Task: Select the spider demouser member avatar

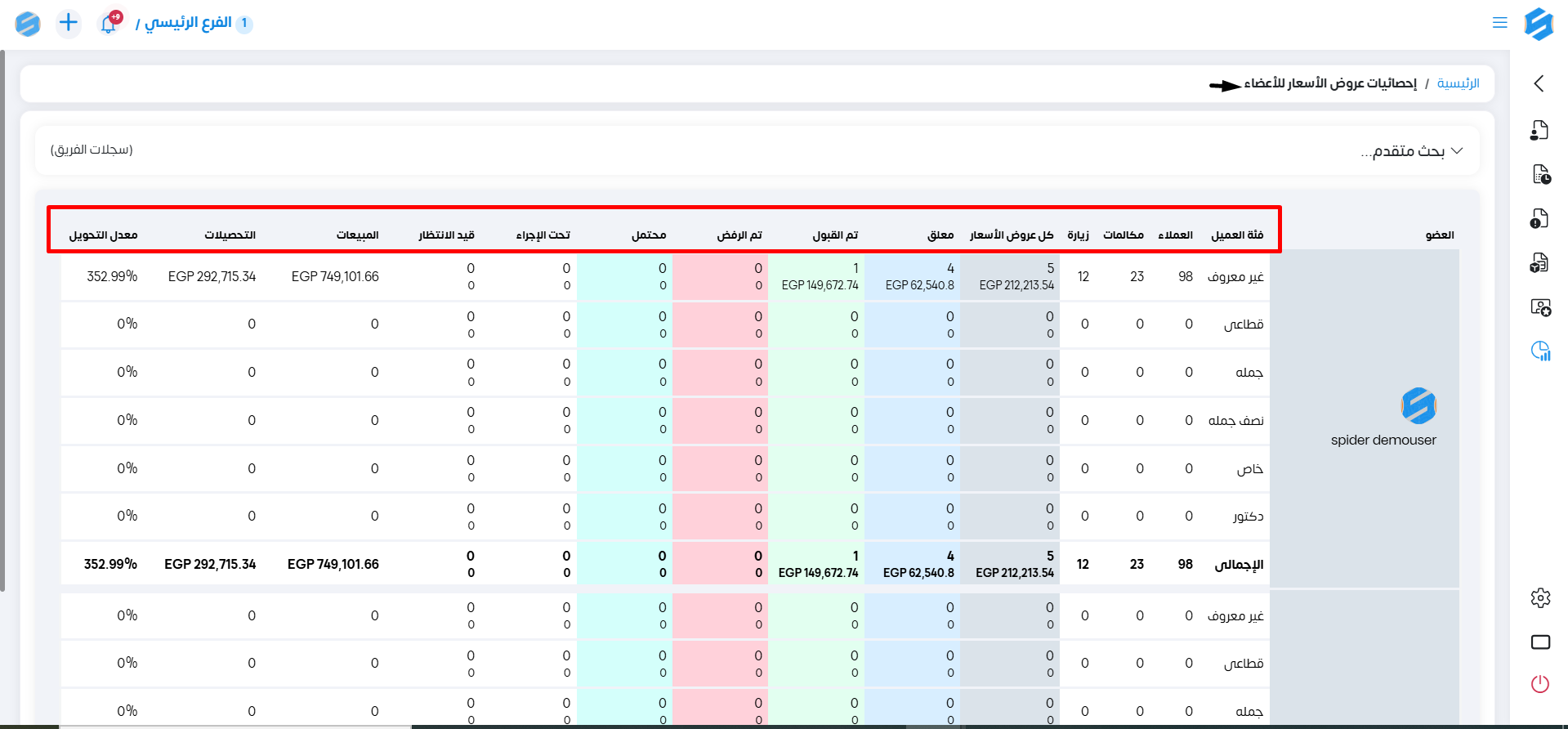Action: 1418,406
